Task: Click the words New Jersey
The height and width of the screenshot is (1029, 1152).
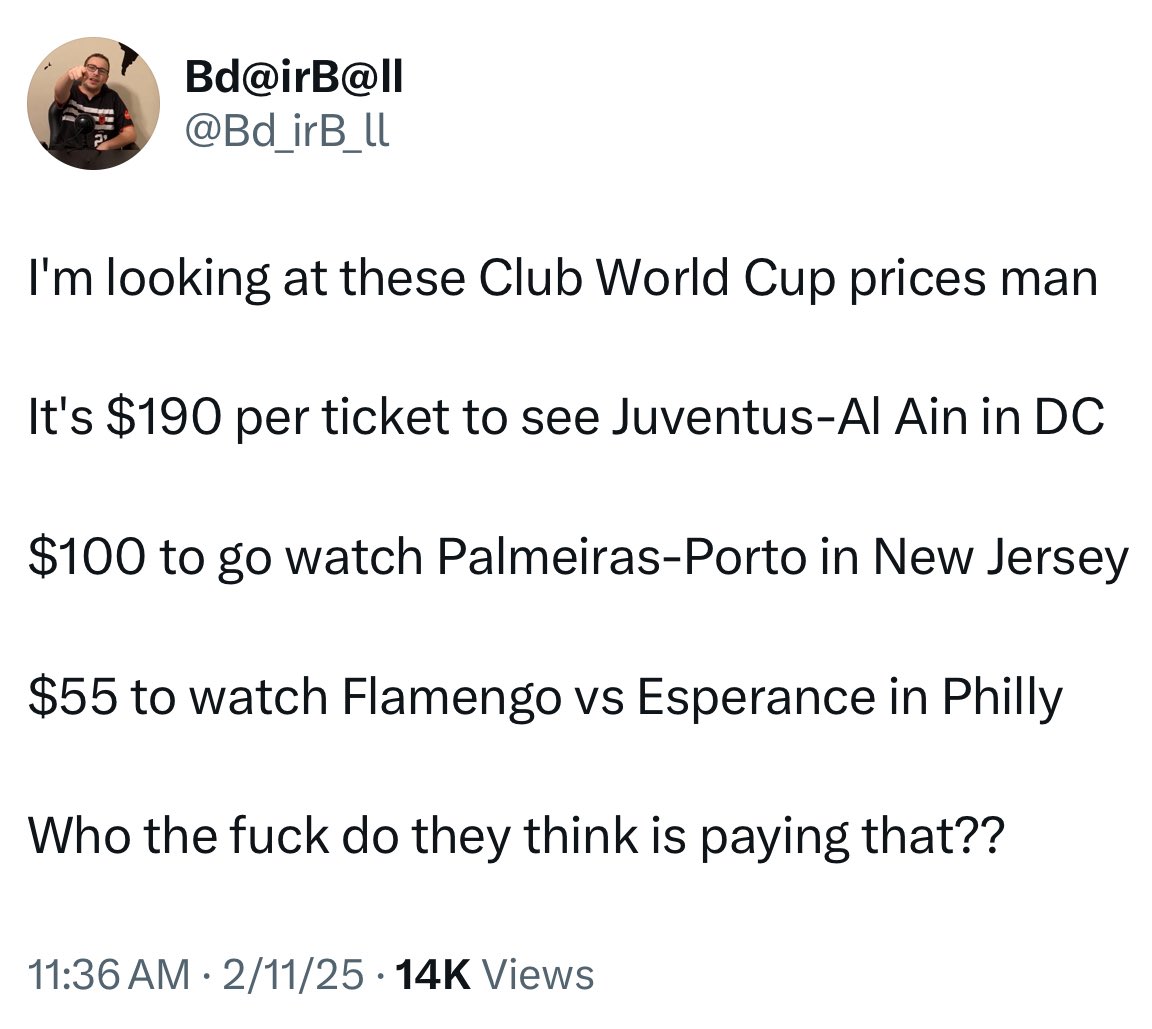Action: point(1001,558)
